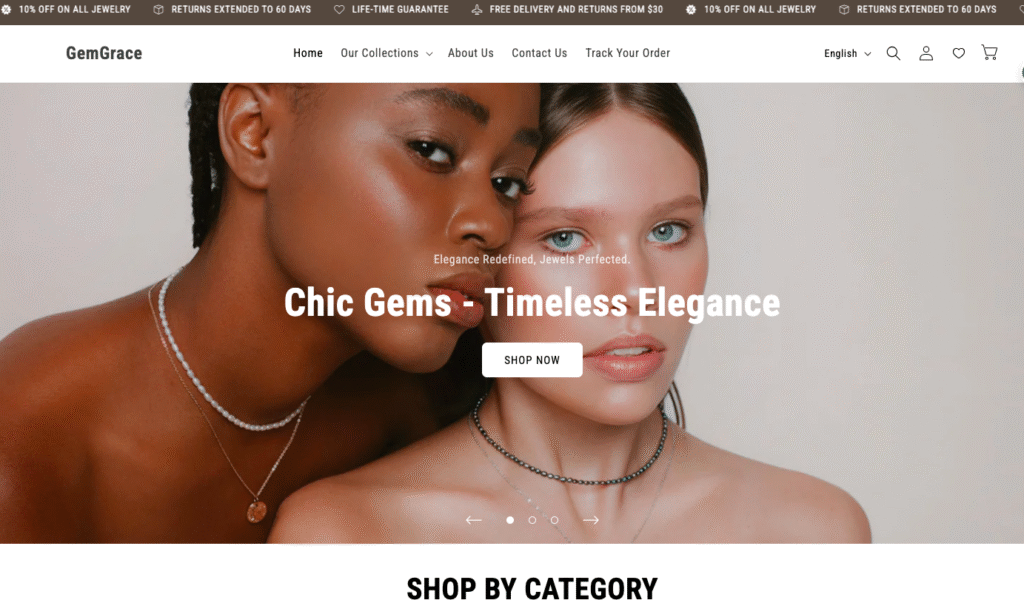The height and width of the screenshot is (600, 1024).
Task: Open the English language selector
Action: point(847,54)
